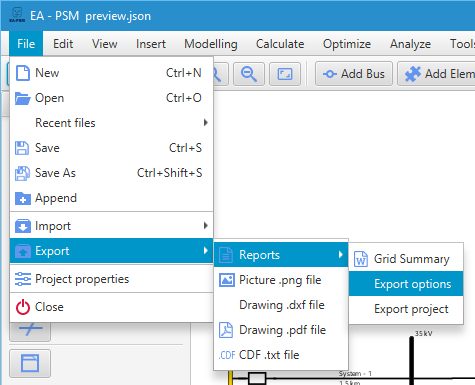
Task: Click the fit-to-screen toolbar icon
Action: (285, 74)
